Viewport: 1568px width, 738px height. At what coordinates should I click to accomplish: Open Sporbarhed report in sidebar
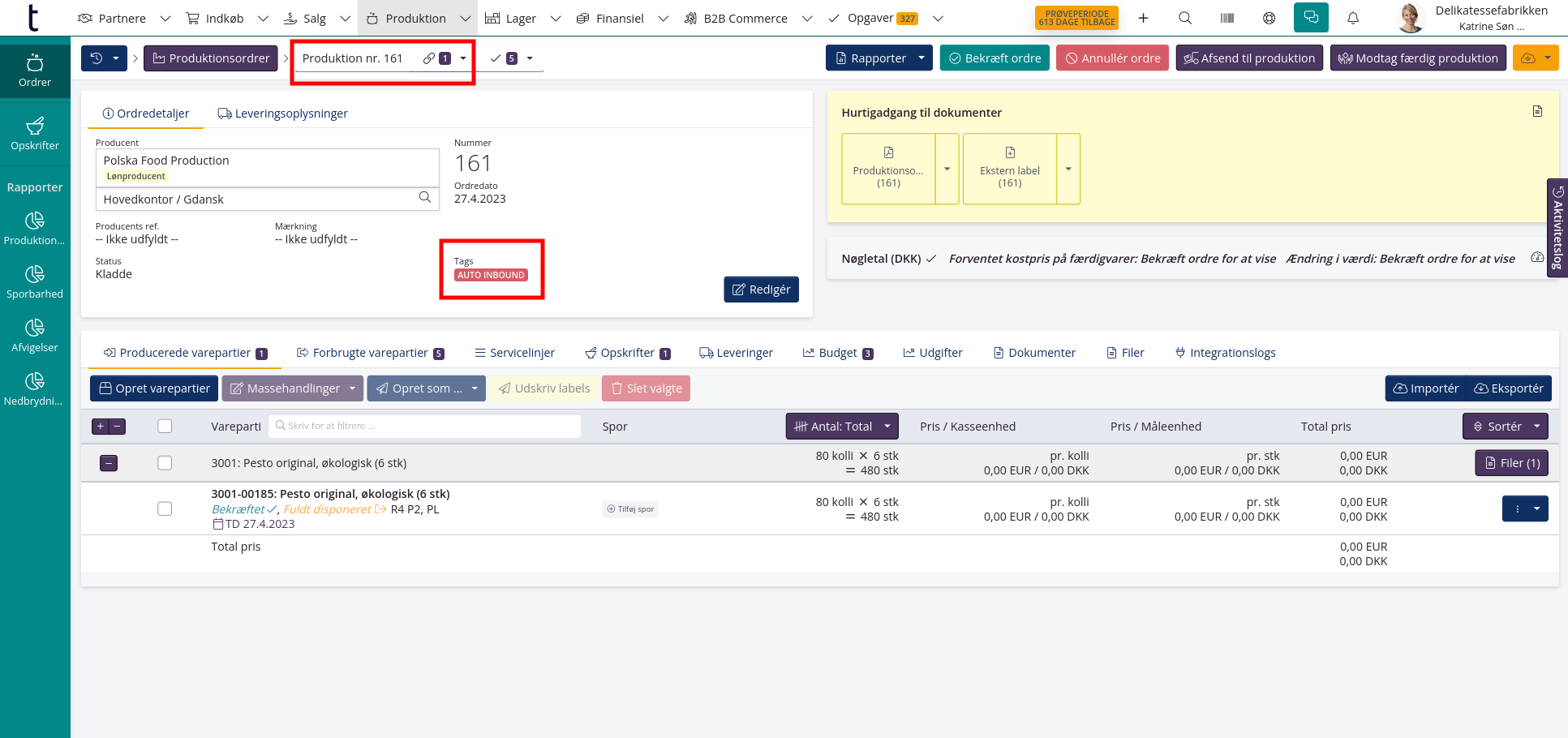(35, 282)
